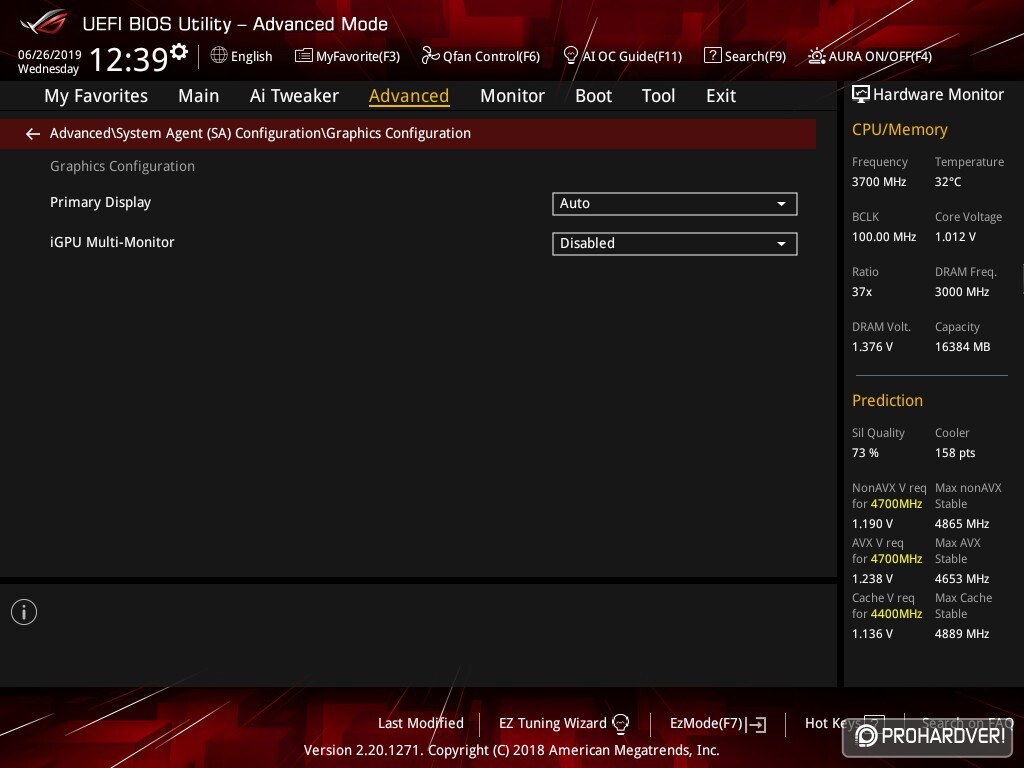Switch to the Main tab
Screen dimensions: 1024x768
point(199,96)
